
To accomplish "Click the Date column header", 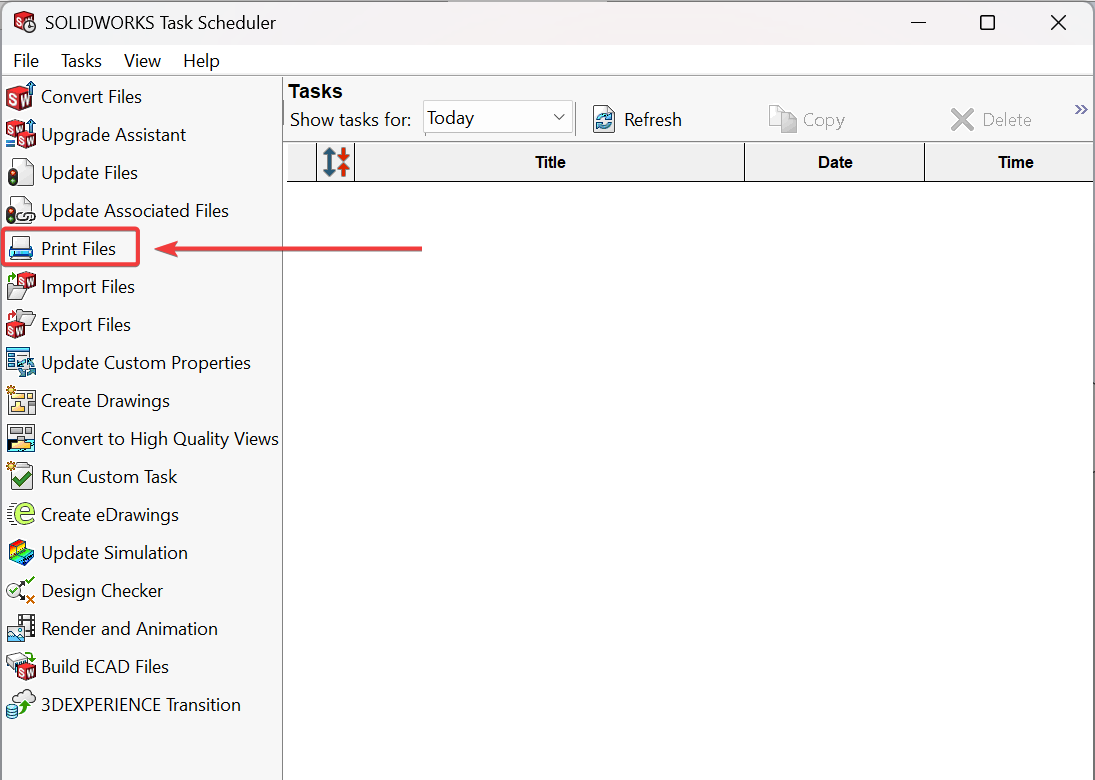I will point(835,162).
